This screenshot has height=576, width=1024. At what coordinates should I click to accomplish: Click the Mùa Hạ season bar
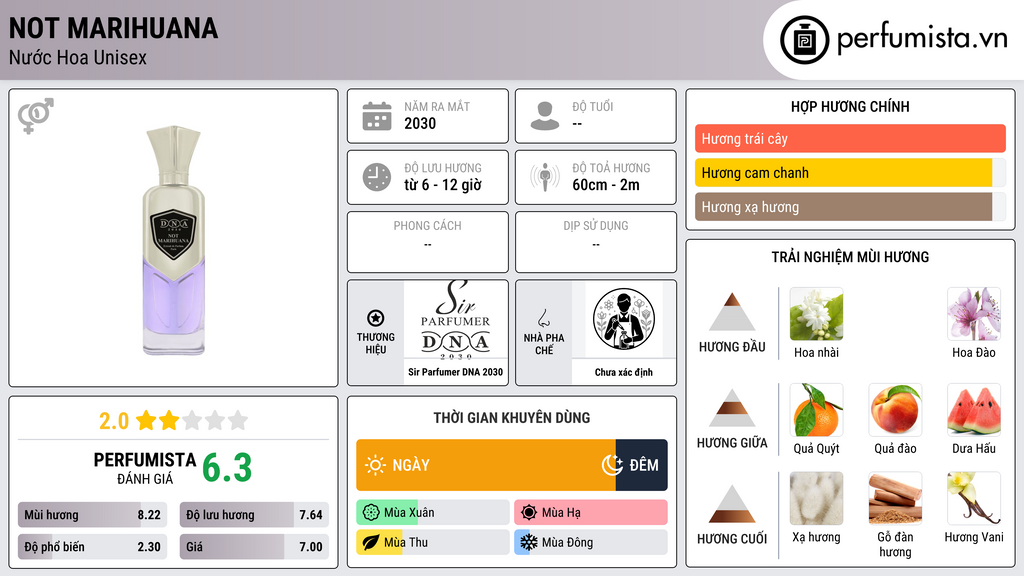coord(591,513)
